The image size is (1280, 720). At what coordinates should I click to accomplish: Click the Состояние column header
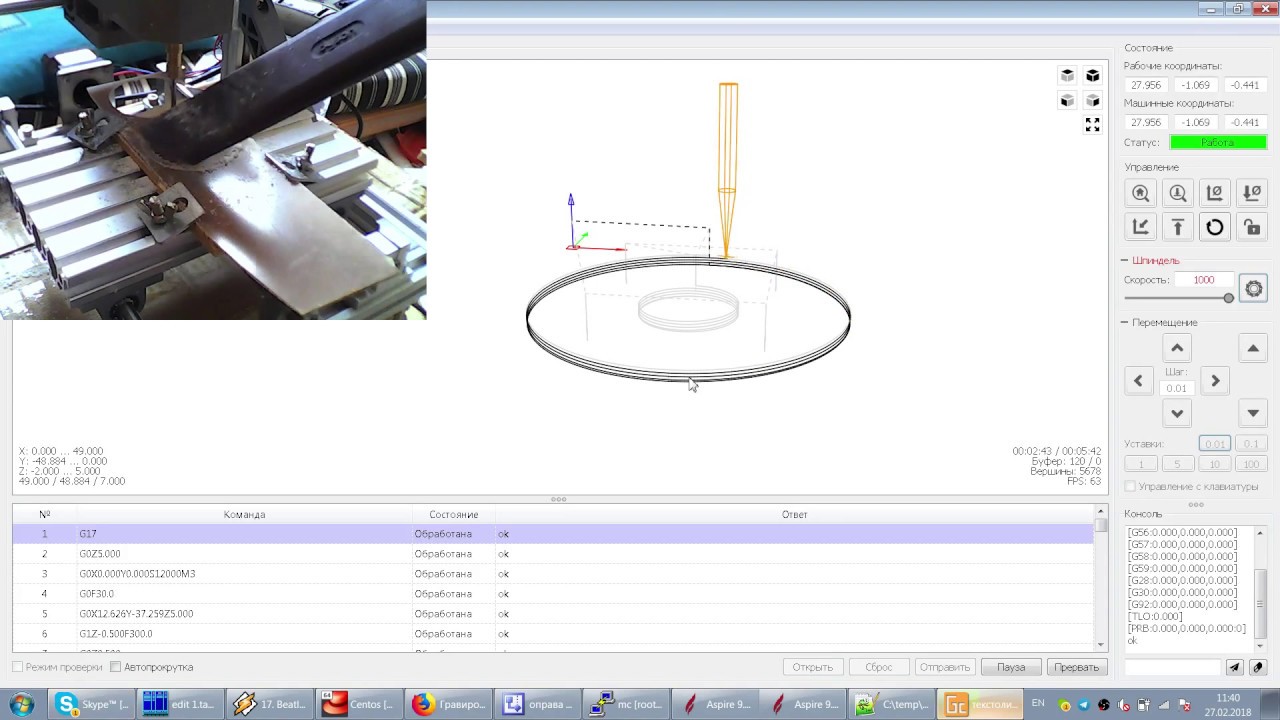point(453,514)
